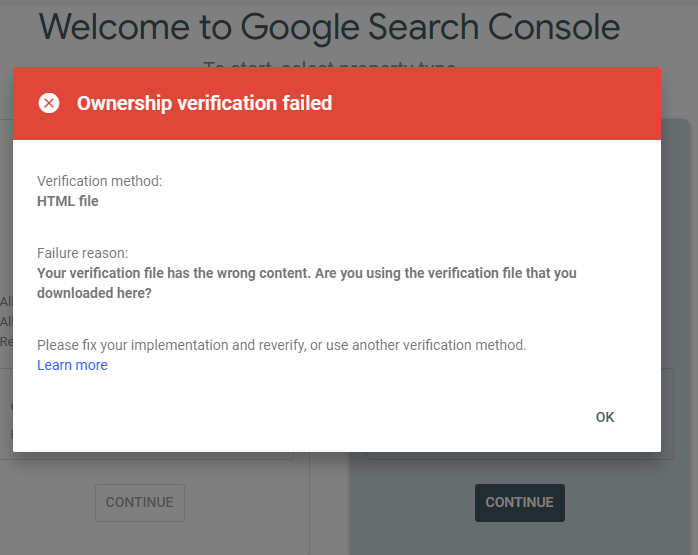Click the 'To start, select property type' subtitle

(329, 64)
